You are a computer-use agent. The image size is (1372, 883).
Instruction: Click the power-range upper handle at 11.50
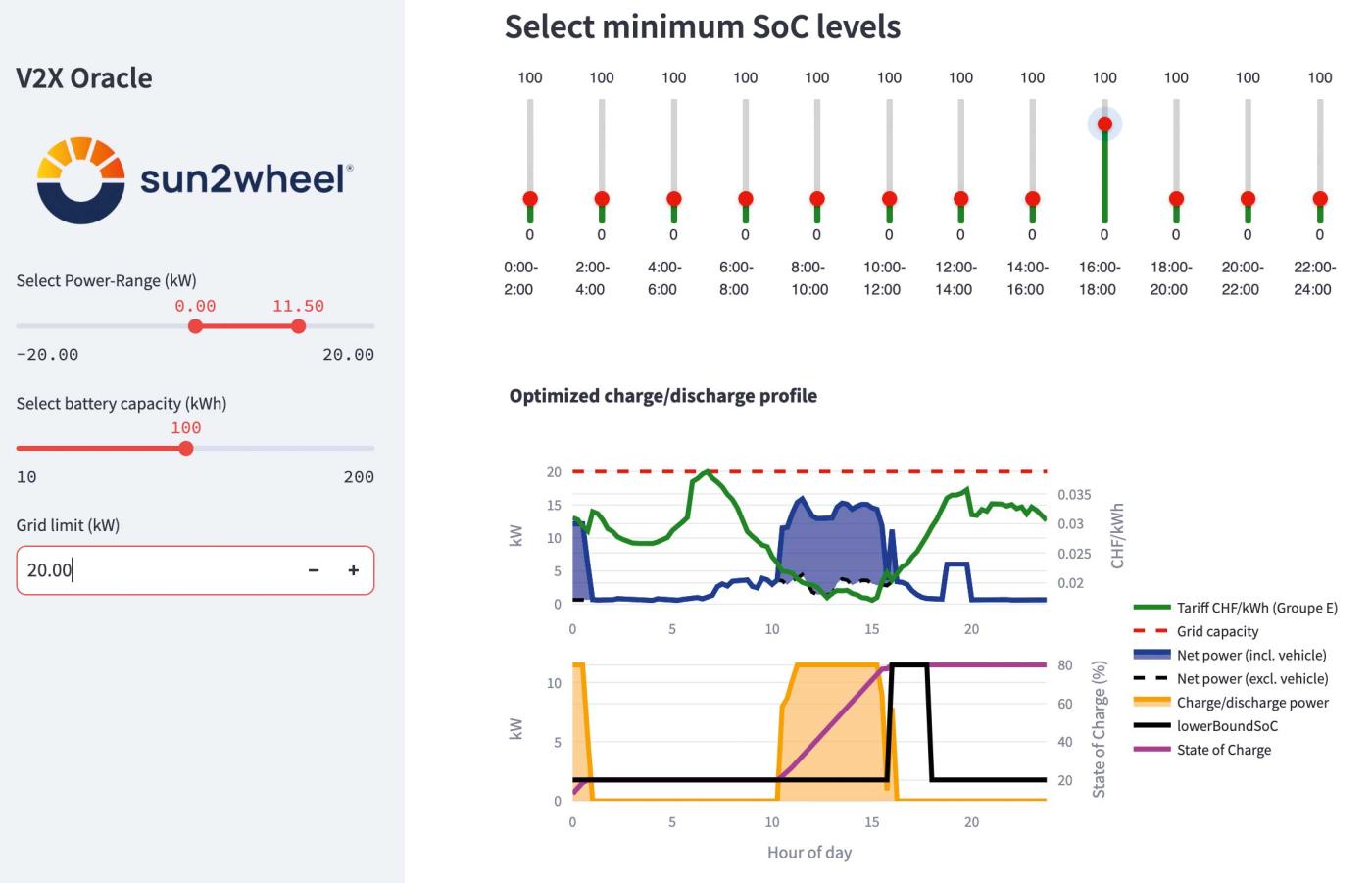pyautogui.click(x=298, y=326)
